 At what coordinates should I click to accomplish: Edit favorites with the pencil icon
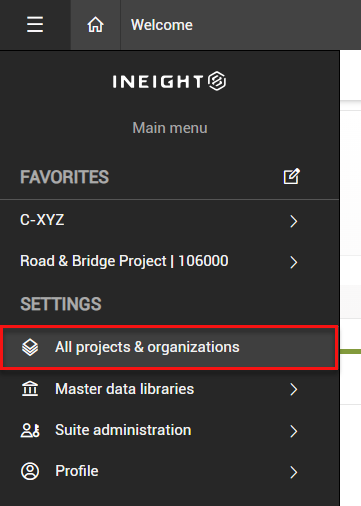(x=292, y=176)
